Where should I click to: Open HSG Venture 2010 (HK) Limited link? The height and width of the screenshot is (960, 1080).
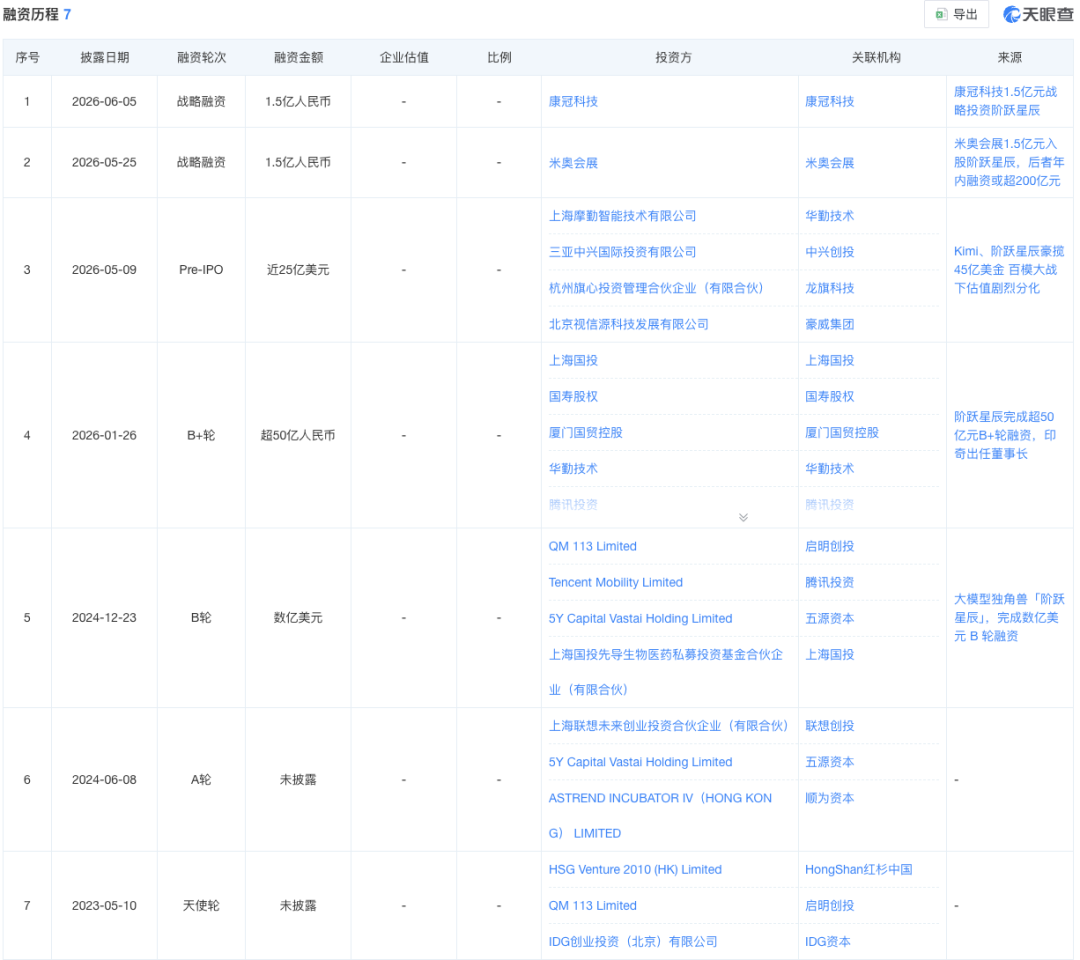[x=635, y=869]
